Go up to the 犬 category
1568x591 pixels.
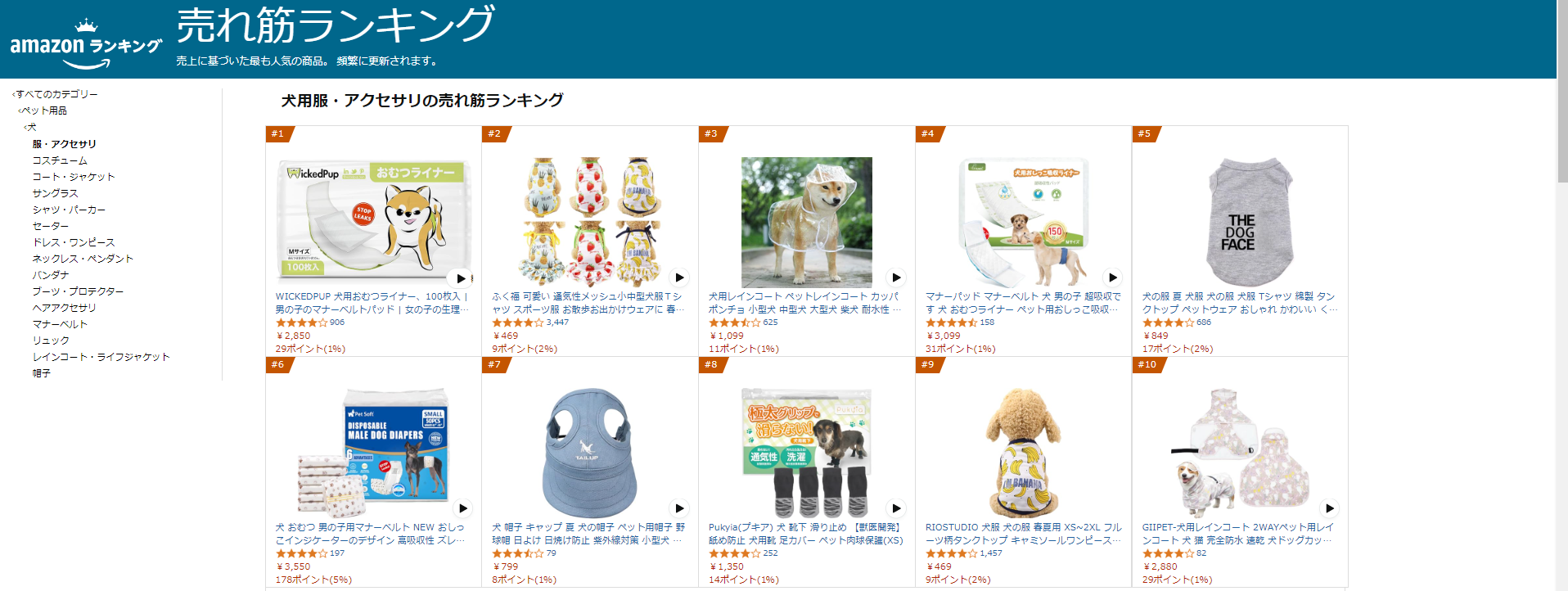click(x=30, y=127)
